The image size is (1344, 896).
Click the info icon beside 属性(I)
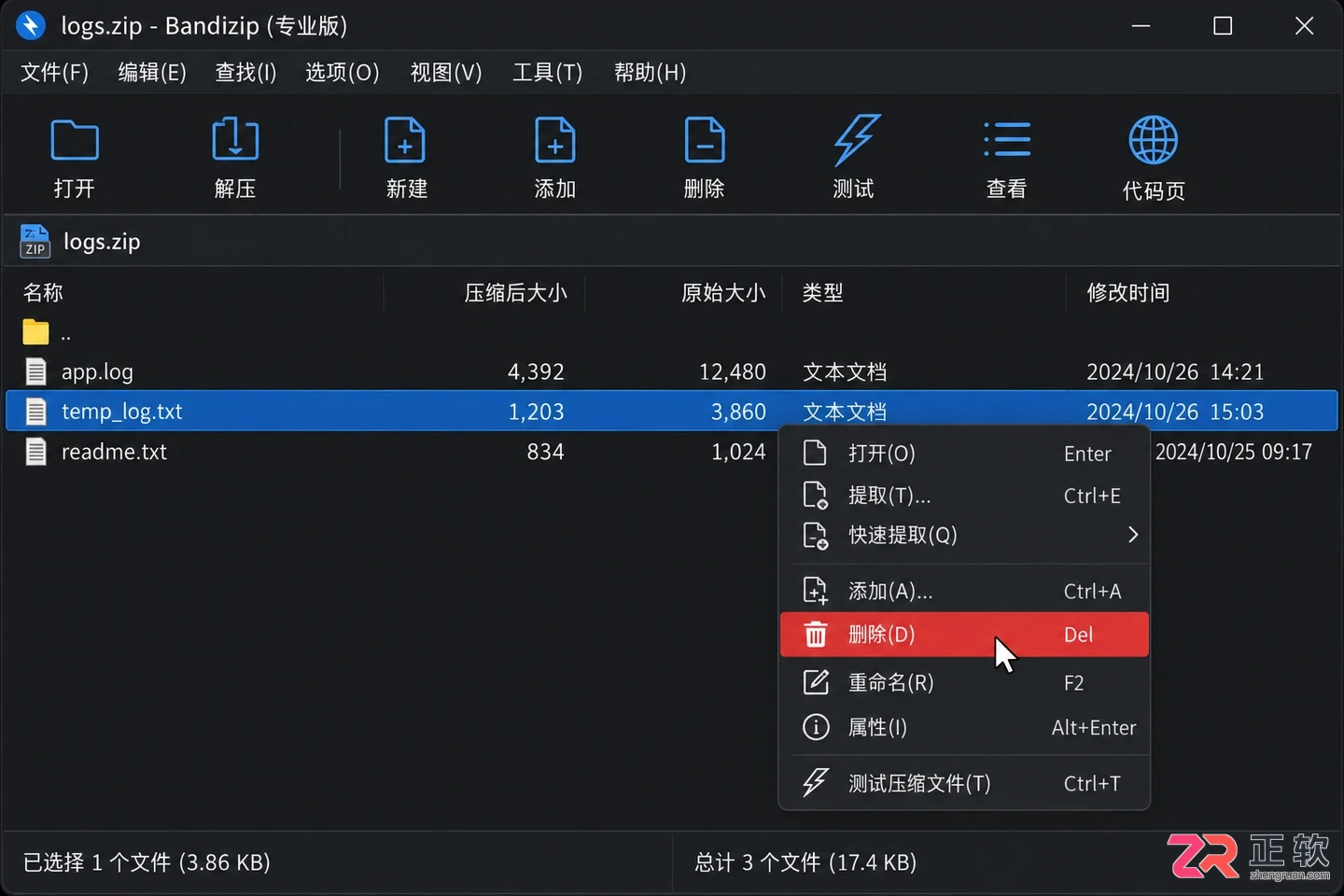(816, 727)
